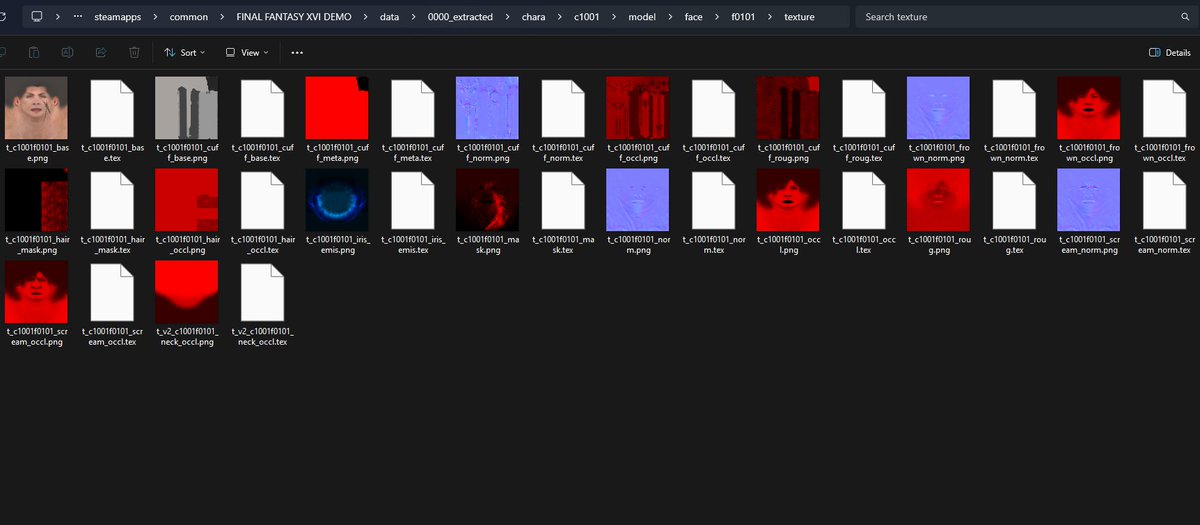1200x525 pixels.
Task: Go to the common folder in the breadcrumb
Action: (188, 17)
